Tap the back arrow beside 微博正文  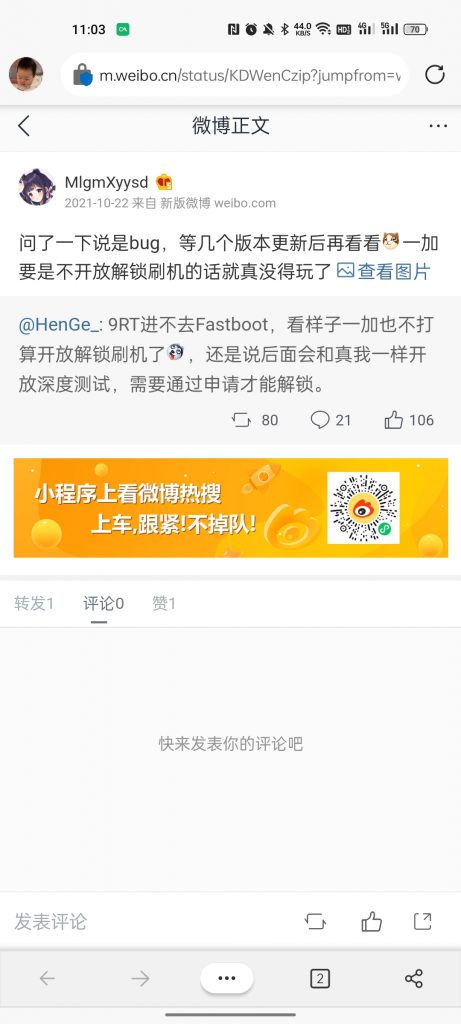[24, 125]
